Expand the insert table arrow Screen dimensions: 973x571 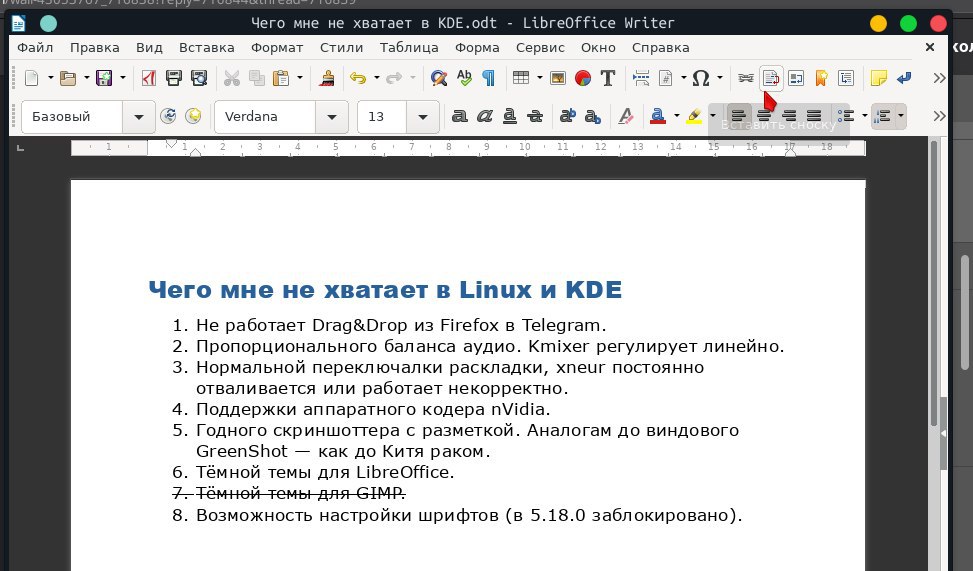539,78
